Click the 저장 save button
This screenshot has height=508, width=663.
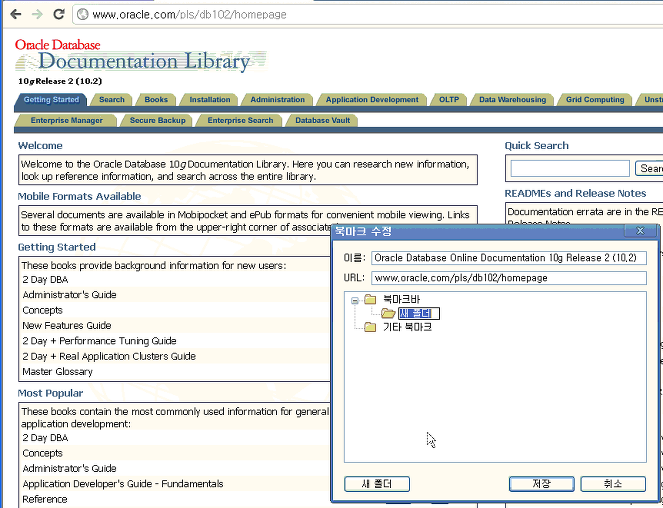click(x=542, y=484)
